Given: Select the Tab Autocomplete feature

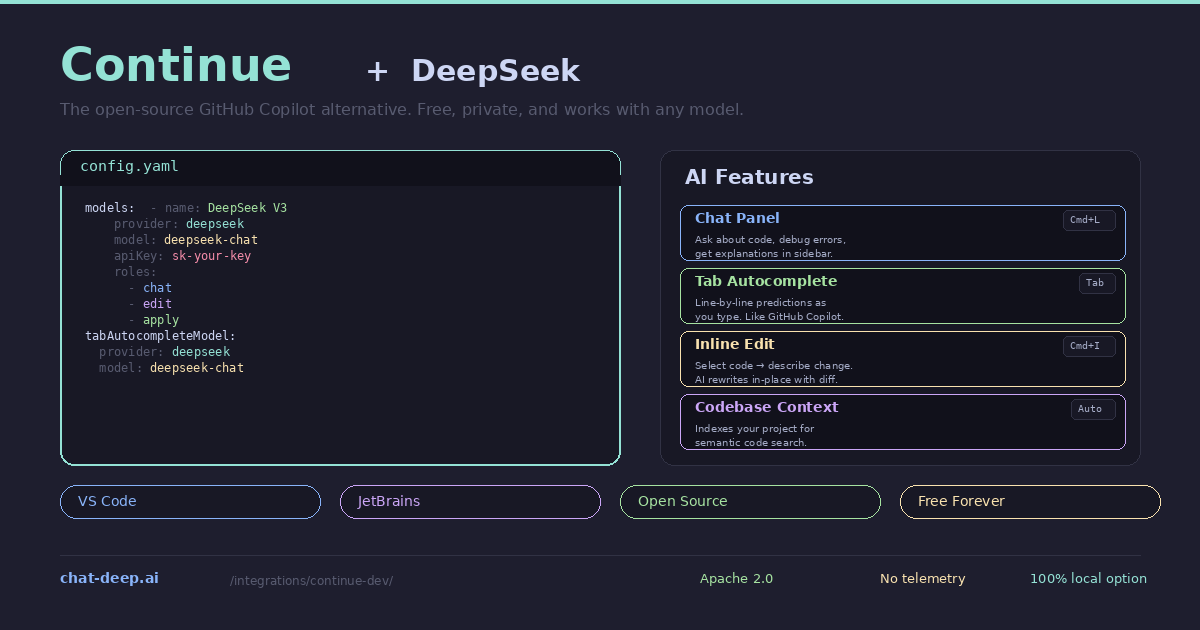Looking at the screenshot, I should click(902, 296).
